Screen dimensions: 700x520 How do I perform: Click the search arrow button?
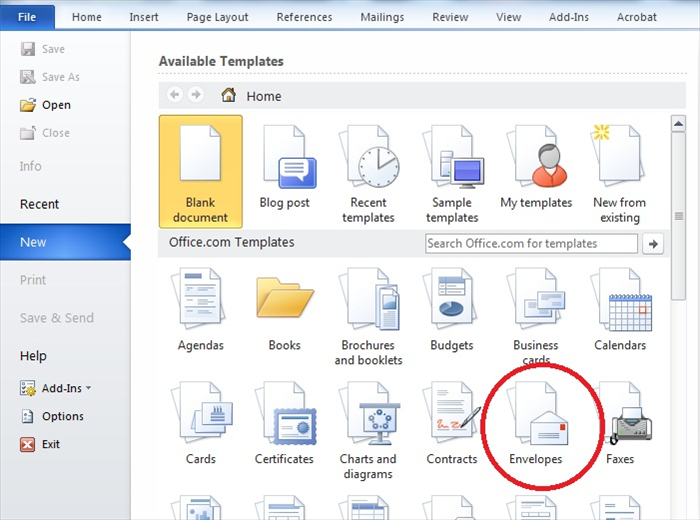coord(653,244)
